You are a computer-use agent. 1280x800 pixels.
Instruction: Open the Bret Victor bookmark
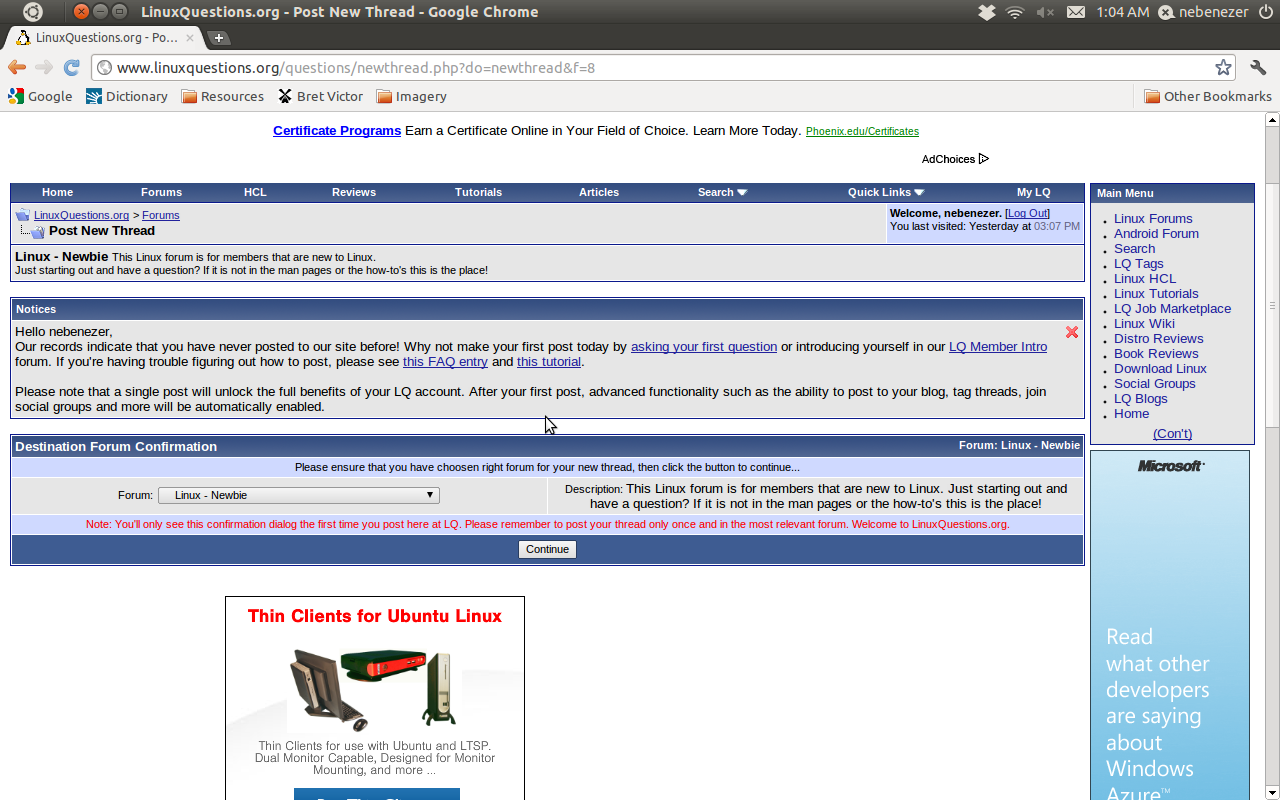click(x=320, y=96)
